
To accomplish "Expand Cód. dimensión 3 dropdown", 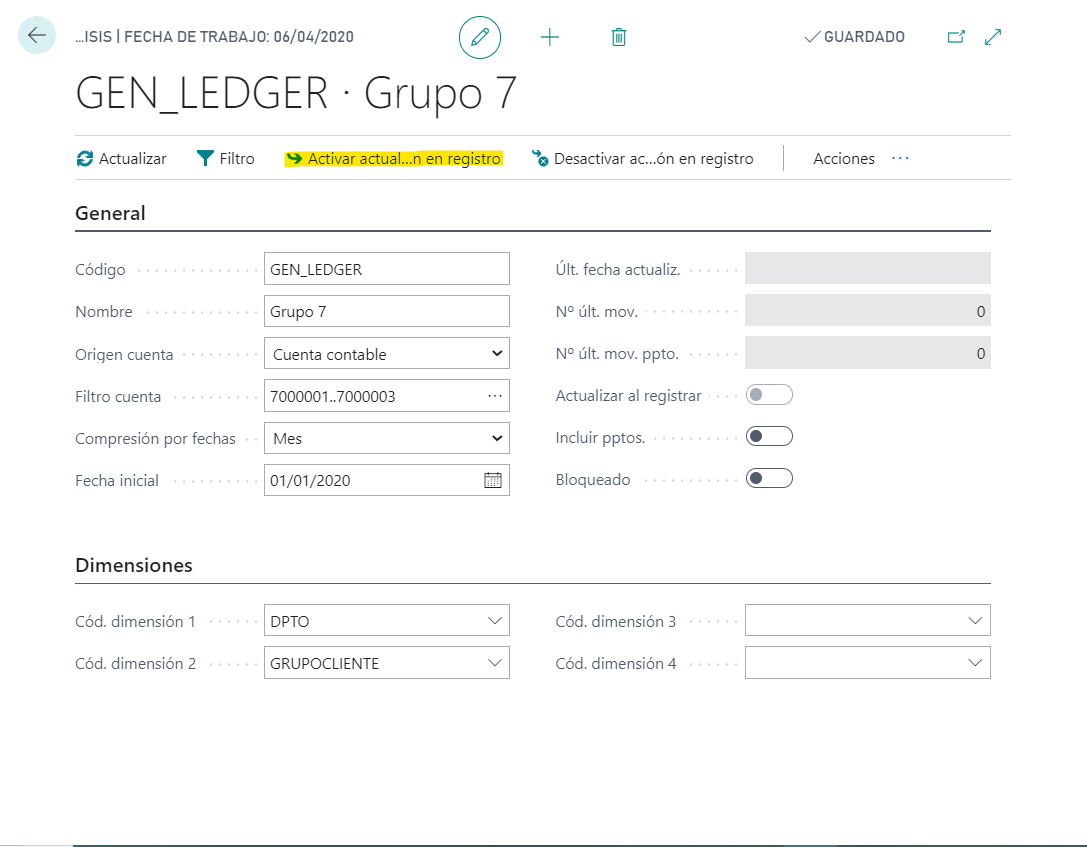I will (x=975, y=620).
